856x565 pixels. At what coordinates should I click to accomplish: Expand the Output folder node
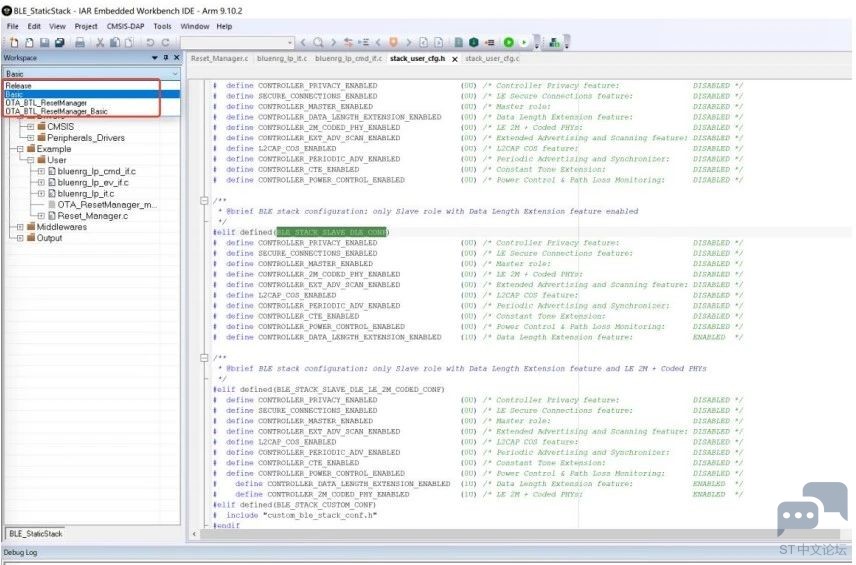(x=20, y=238)
